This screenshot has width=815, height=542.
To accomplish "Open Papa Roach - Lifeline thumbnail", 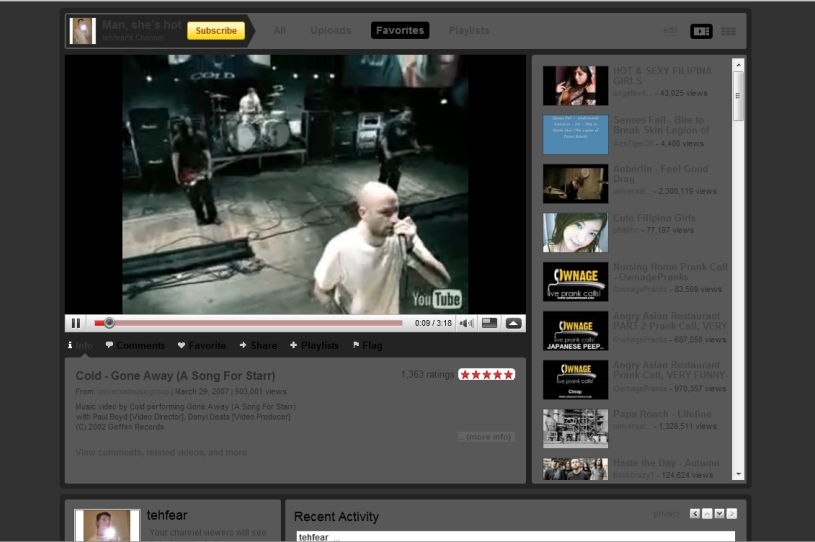I will [x=575, y=429].
